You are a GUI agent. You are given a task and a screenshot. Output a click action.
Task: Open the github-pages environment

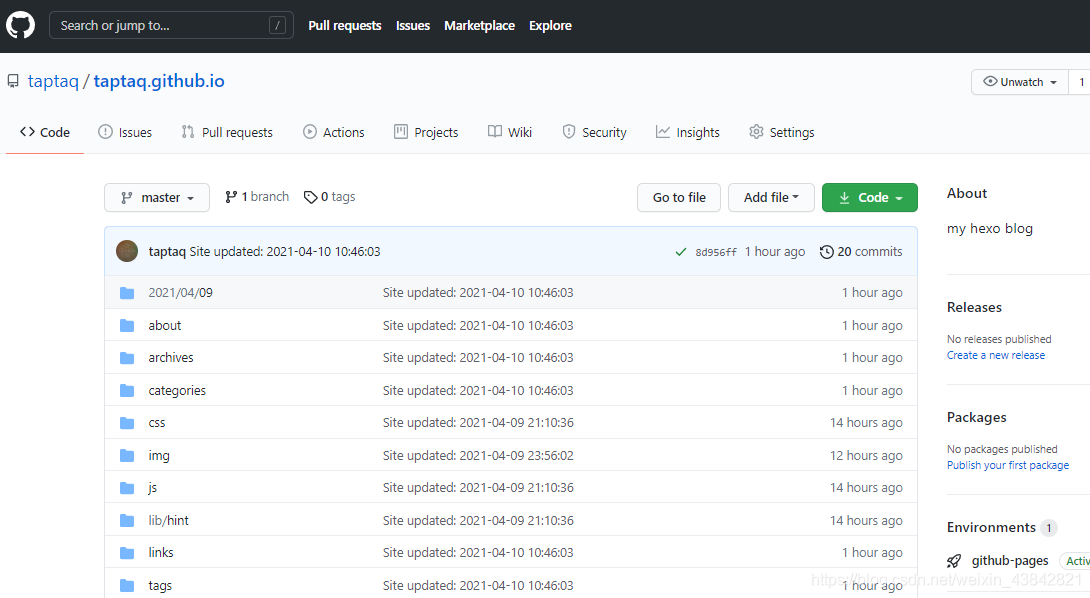[x=1010, y=560]
